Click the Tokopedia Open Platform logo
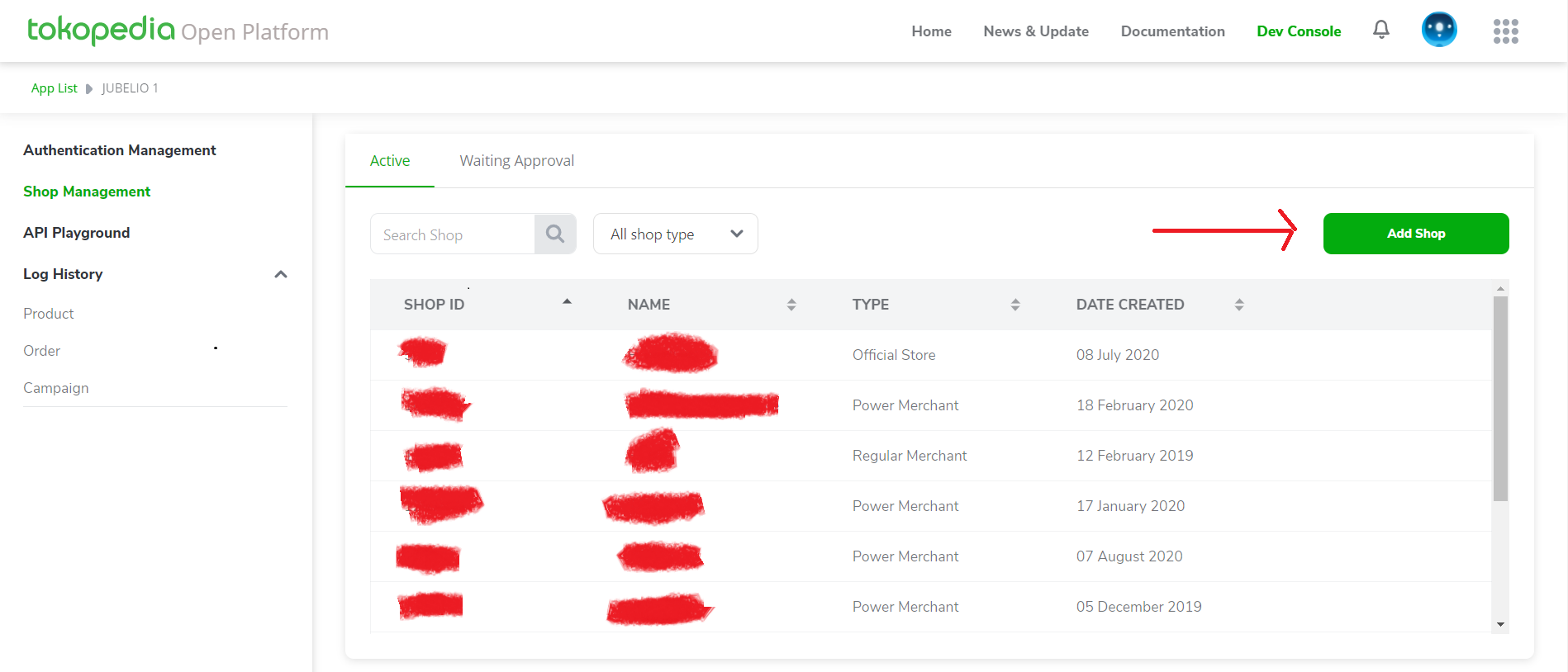The width and height of the screenshot is (1568, 672). [178, 31]
